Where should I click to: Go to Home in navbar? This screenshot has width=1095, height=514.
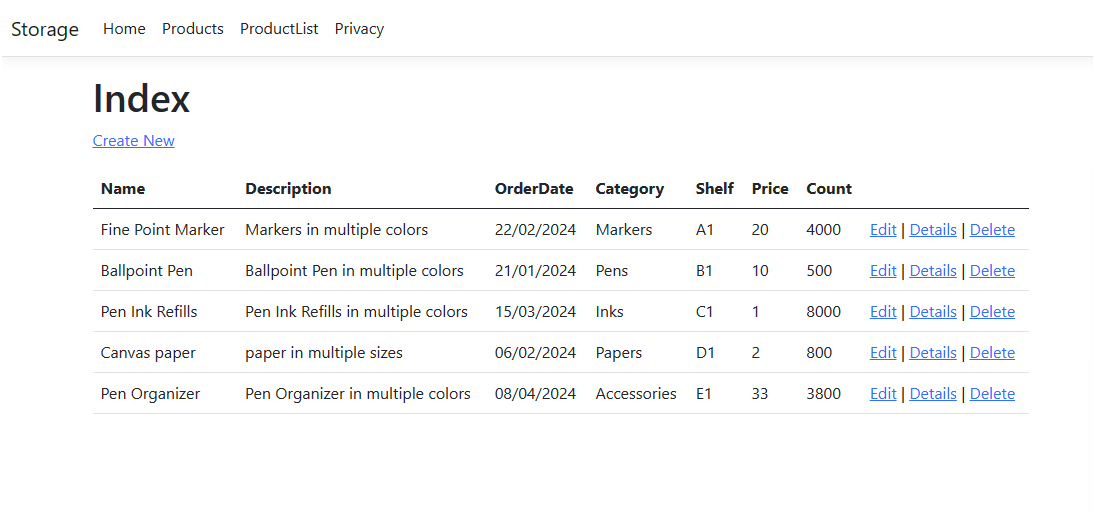point(124,29)
